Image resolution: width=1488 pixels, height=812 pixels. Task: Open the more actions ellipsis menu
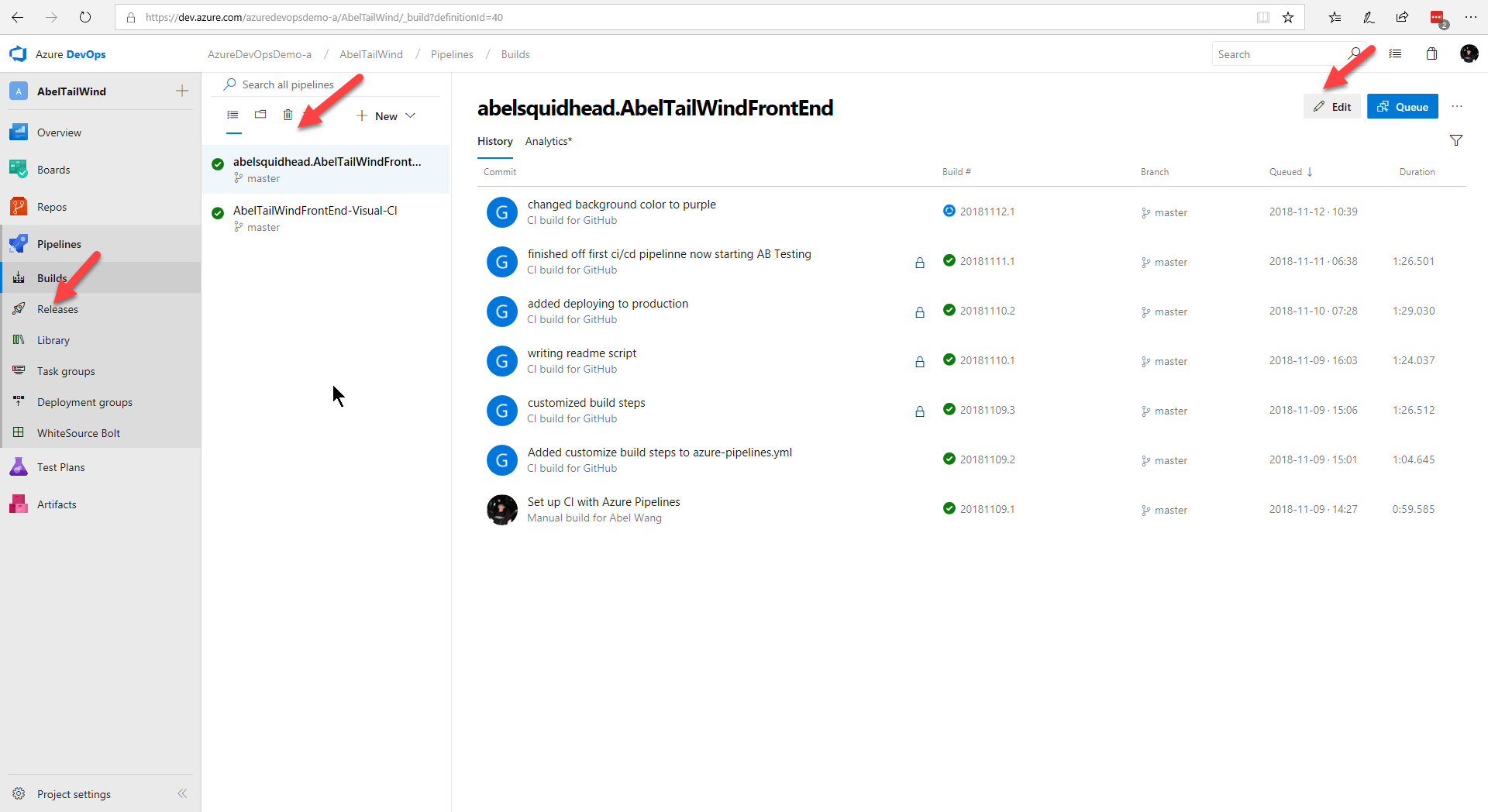click(1457, 107)
